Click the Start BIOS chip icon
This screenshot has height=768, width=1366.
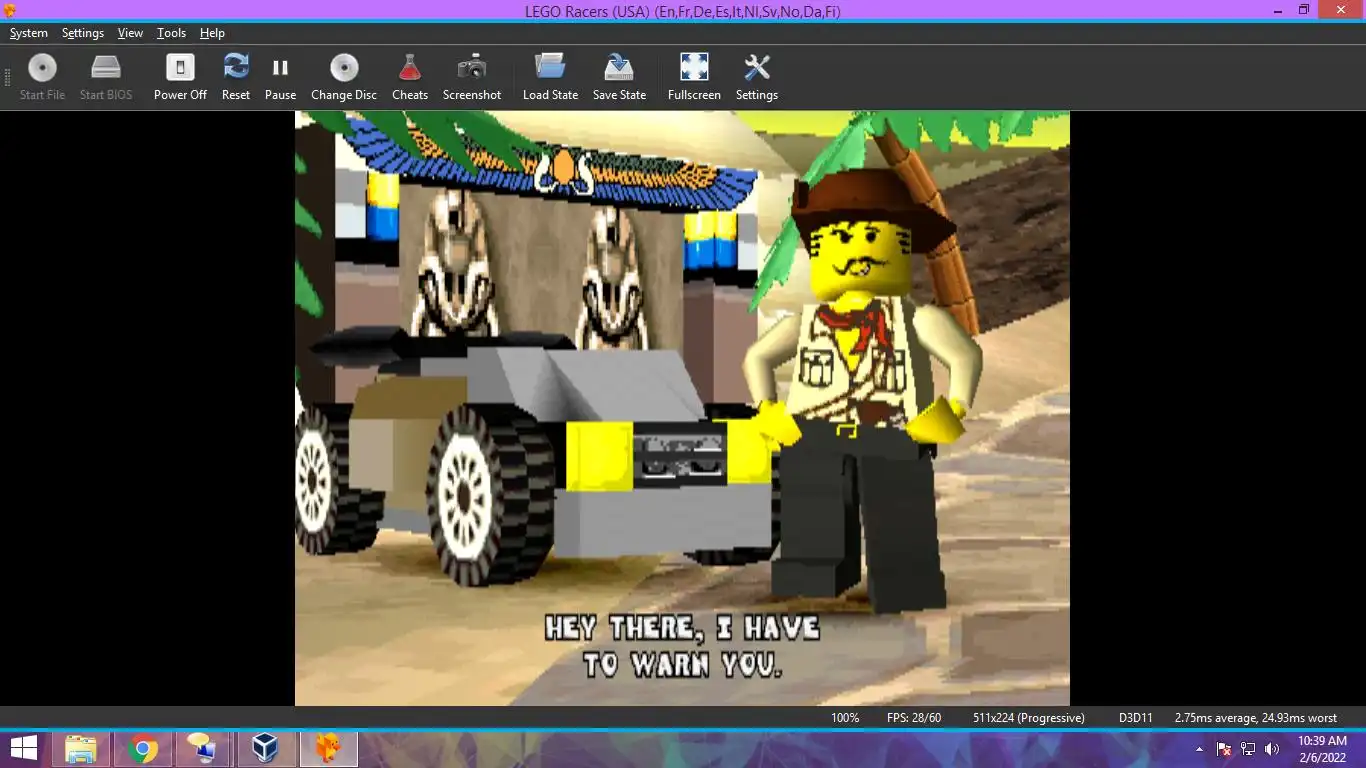106,67
